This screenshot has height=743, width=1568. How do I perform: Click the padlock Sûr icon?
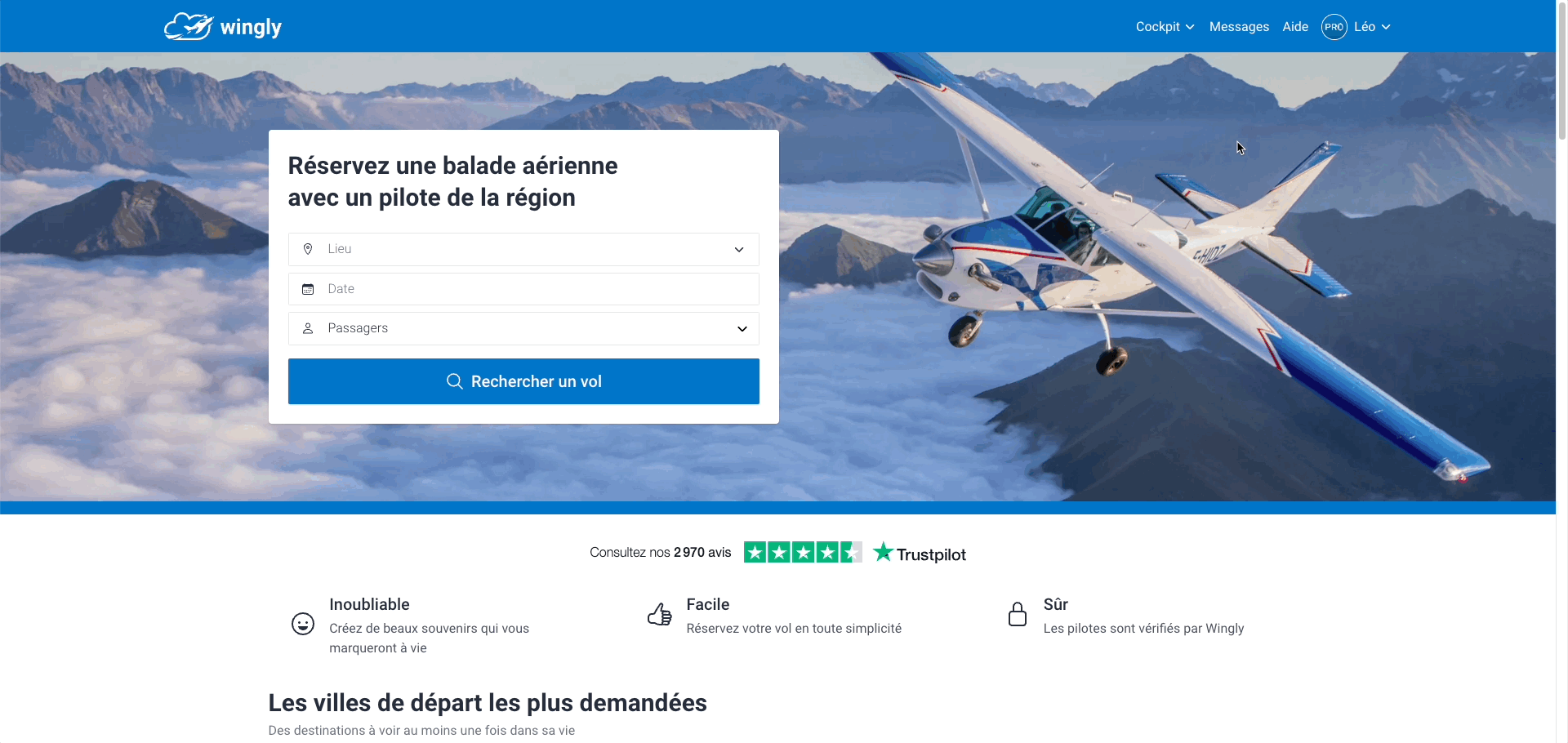point(1018,614)
